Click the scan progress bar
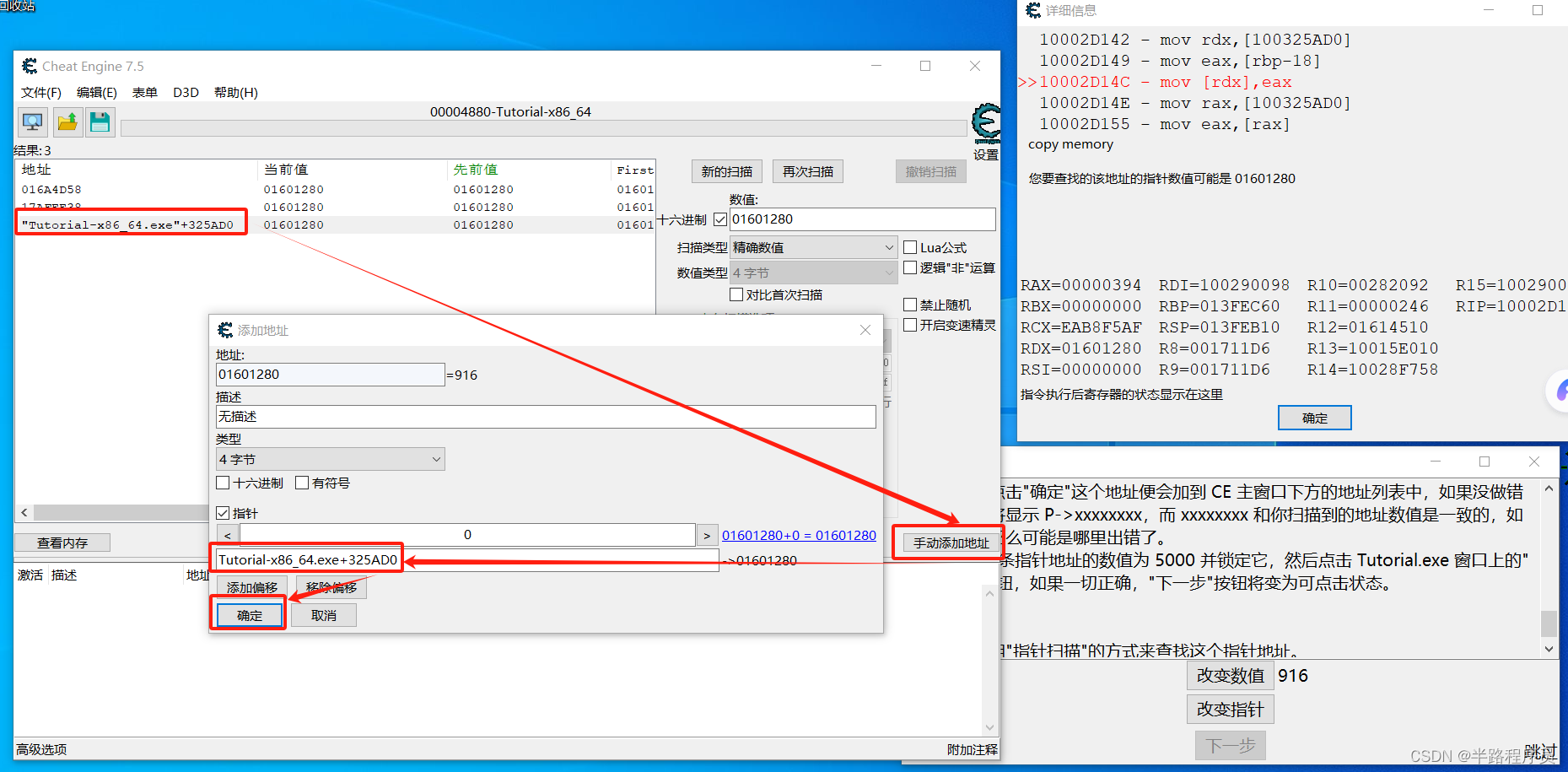The height and width of the screenshot is (772, 1568). point(544,127)
